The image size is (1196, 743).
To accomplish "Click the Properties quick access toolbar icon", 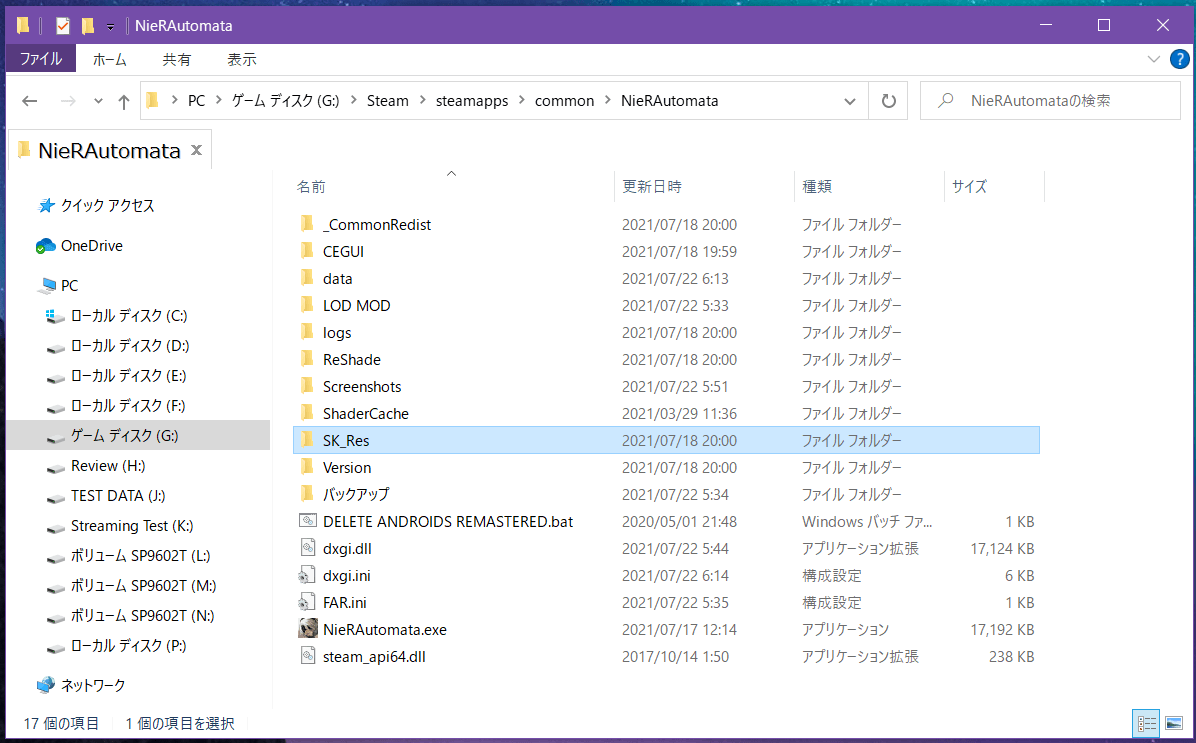I will (x=63, y=26).
